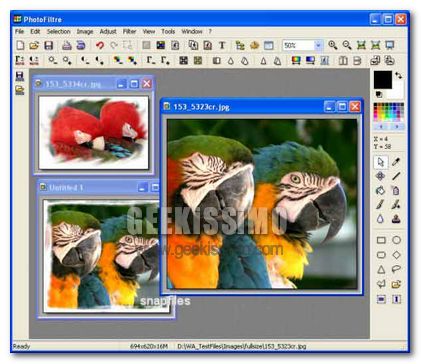Click the swap colors arrows icon
The width and height of the screenshot is (421, 364).
coord(398,75)
